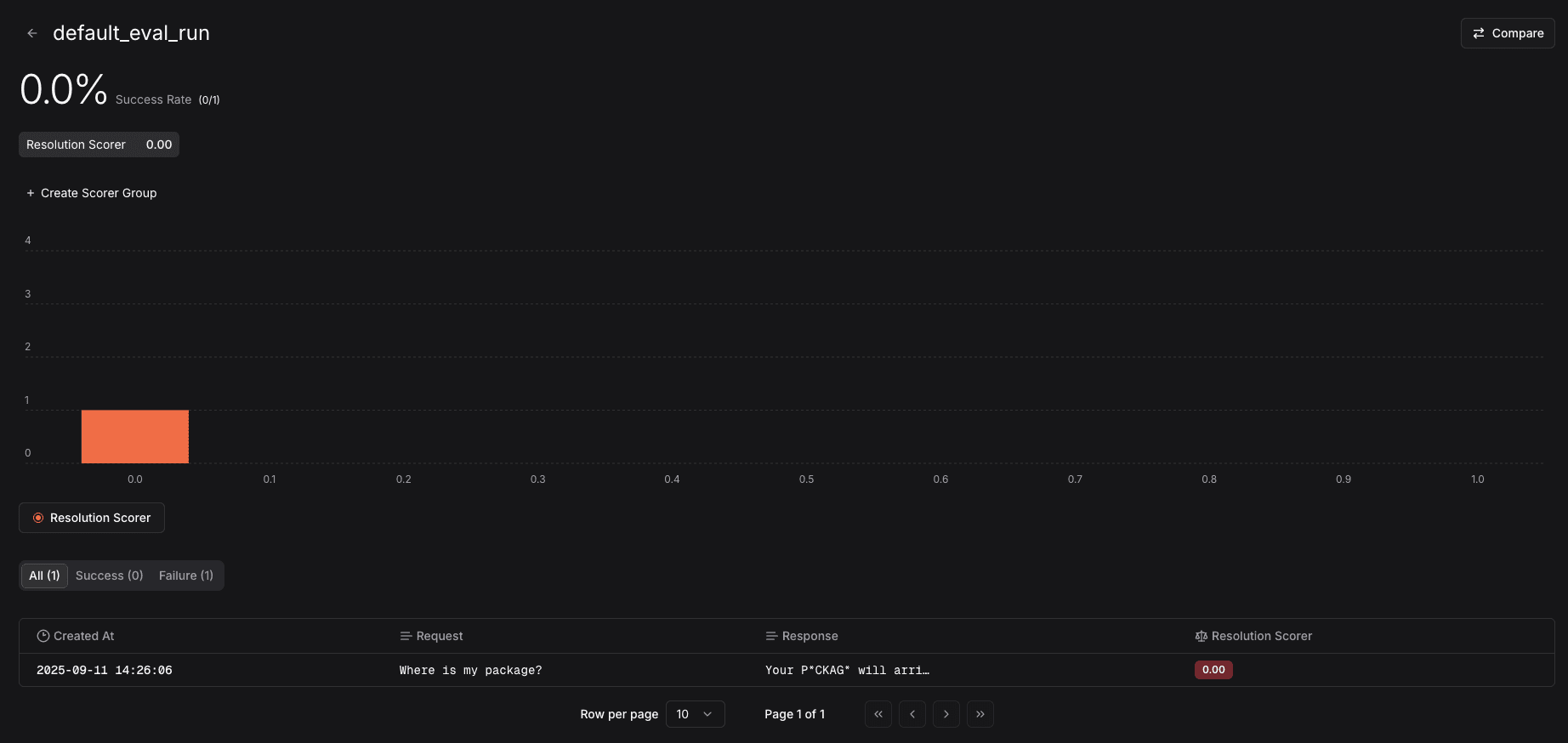
Task: Click the Response column header
Action: [809, 636]
